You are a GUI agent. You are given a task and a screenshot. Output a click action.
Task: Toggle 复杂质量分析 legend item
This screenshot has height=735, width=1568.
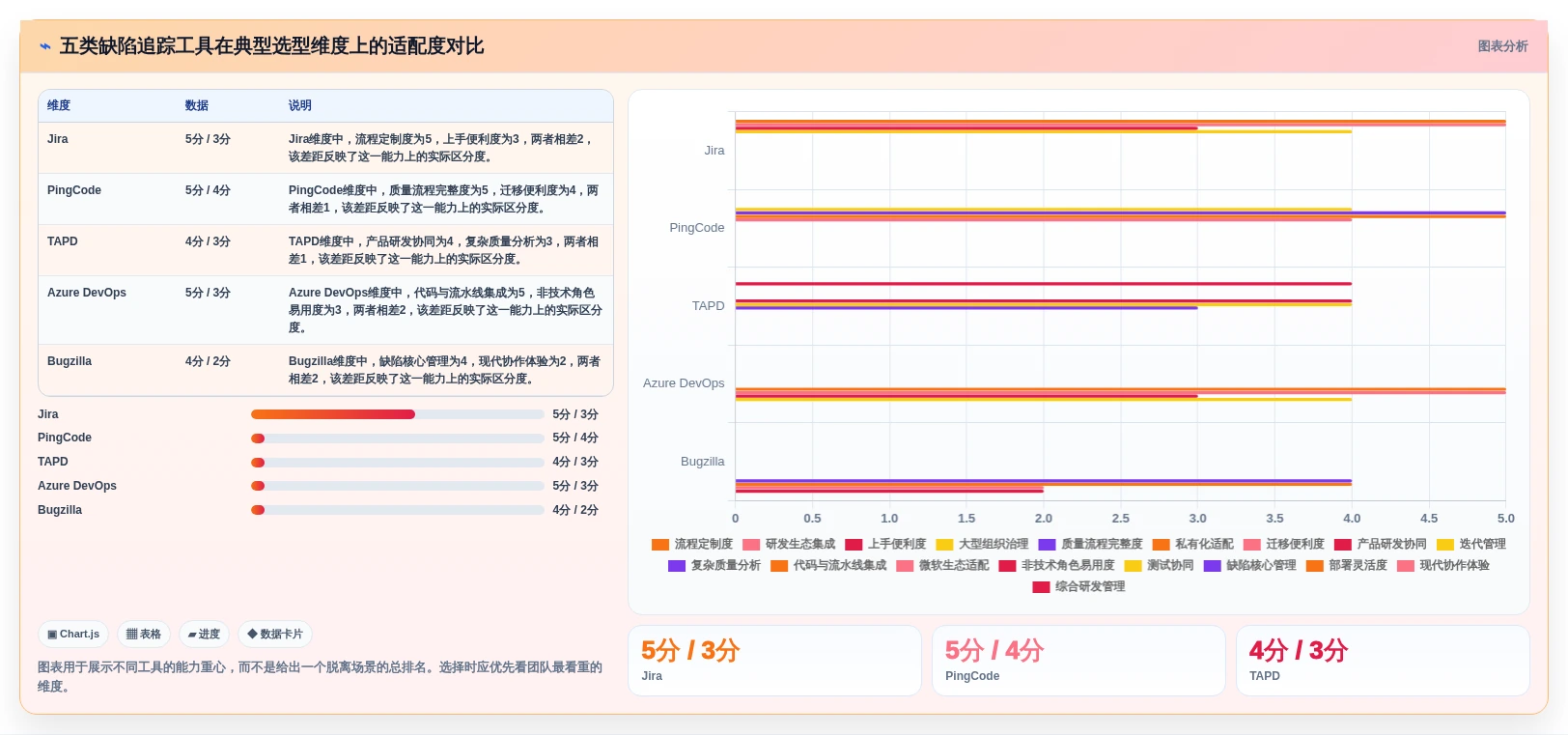[x=714, y=566]
